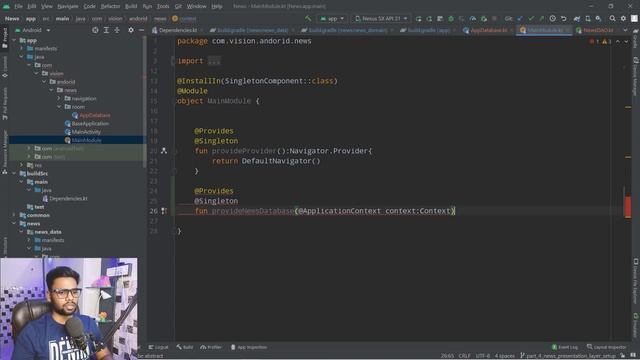Click CRLF line separator in status bar
This screenshot has height=360, width=640.
pos(464,356)
